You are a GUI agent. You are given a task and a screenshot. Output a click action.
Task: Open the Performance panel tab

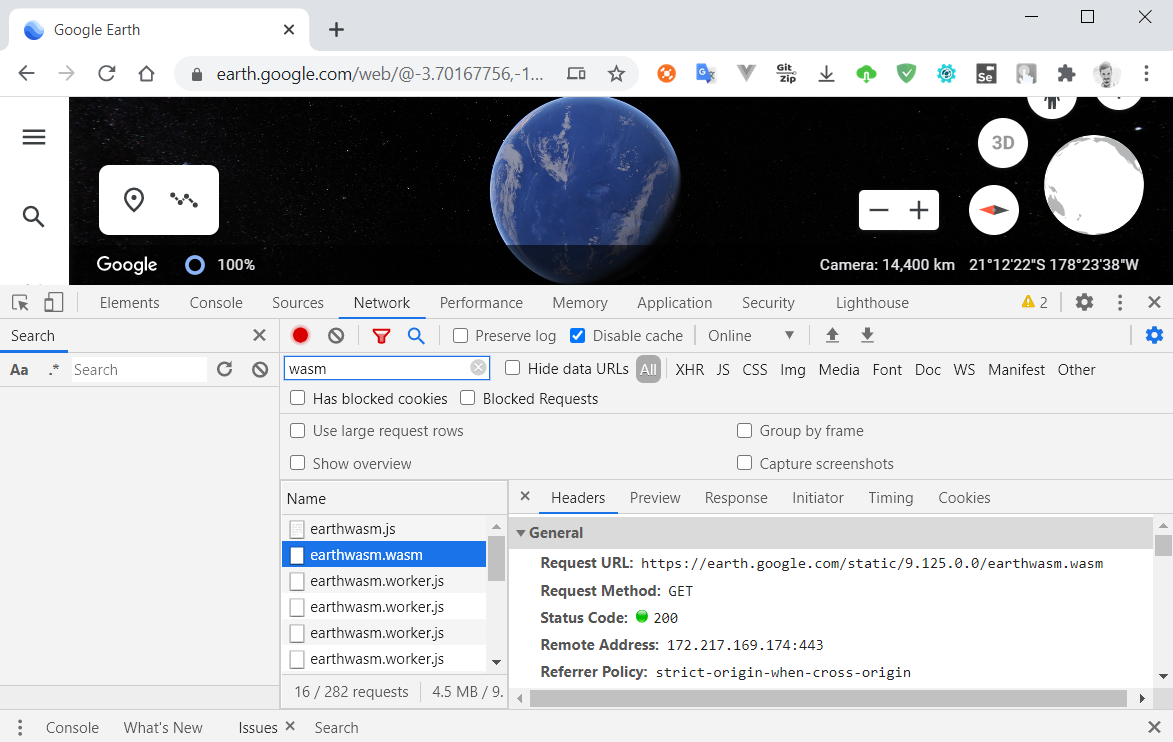[481, 302]
